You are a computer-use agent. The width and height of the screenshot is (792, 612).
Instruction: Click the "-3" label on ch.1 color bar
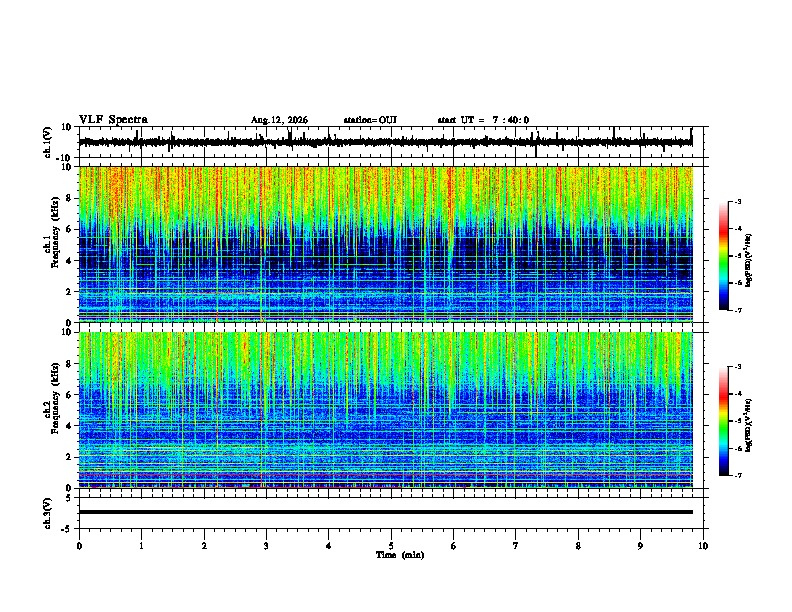pyautogui.click(x=738, y=201)
